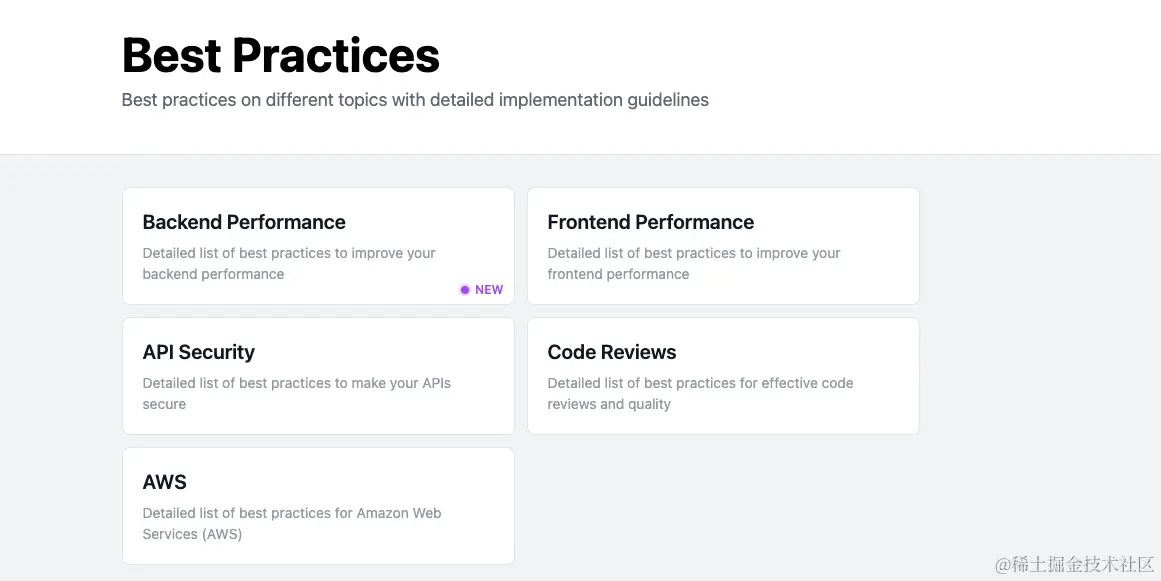Open the Code Reviews card title
The width and height of the screenshot is (1161, 581).
point(612,352)
